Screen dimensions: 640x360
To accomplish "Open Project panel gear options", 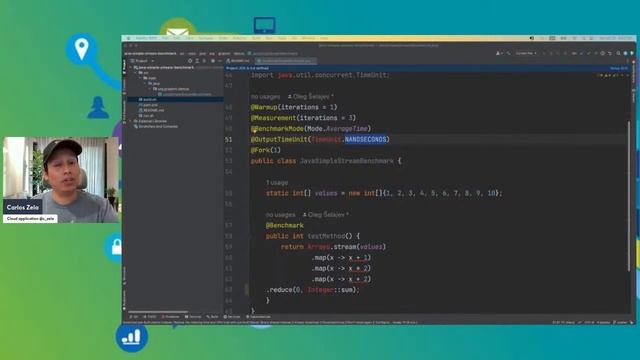I will [x=213, y=61].
